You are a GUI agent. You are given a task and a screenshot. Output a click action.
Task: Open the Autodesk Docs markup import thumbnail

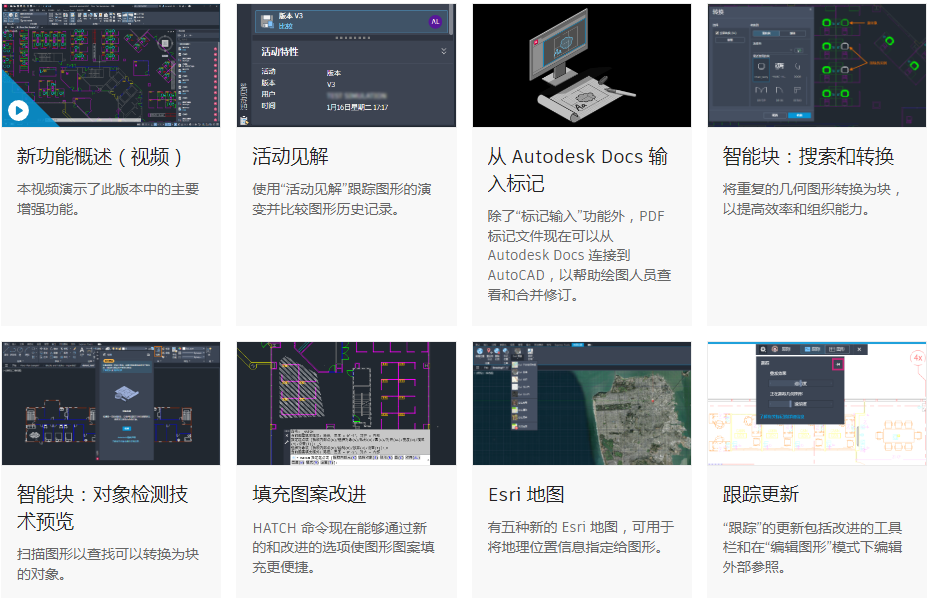582,65
